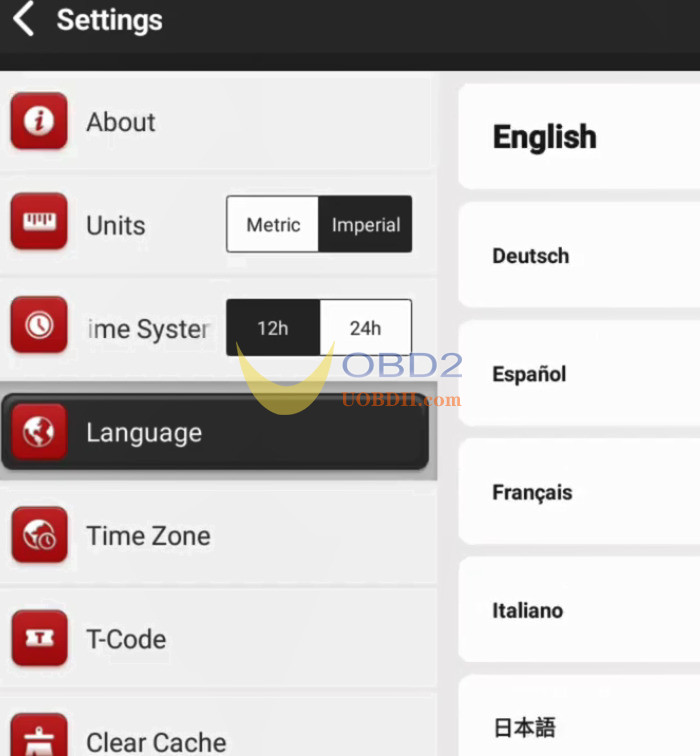Tap the T-Code ticket icon
Viewport: 700px width, 756px height.
[40, 638]
